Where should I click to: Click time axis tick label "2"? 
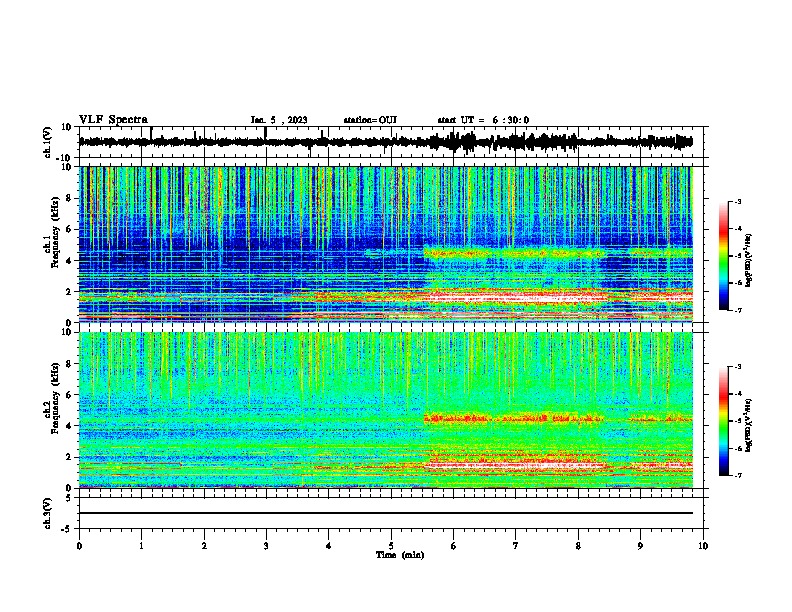[x=204, y=546]
